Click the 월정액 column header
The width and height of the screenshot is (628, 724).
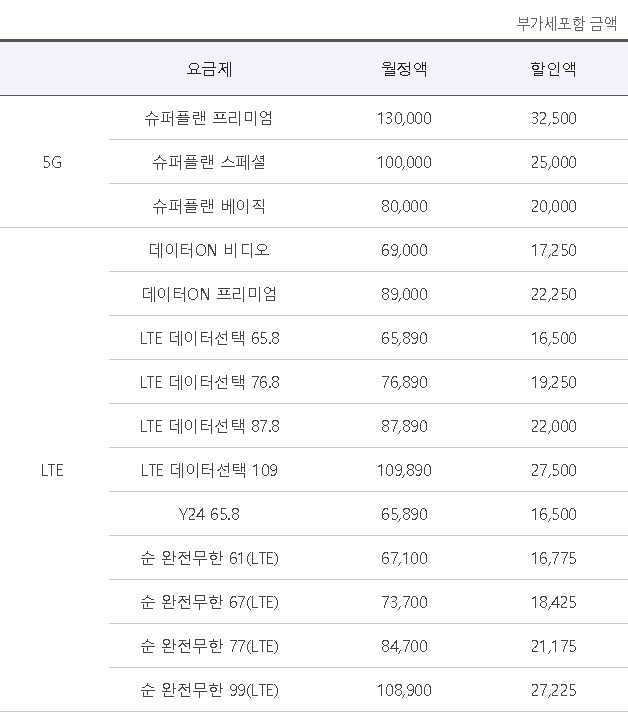tap(404, 69)
